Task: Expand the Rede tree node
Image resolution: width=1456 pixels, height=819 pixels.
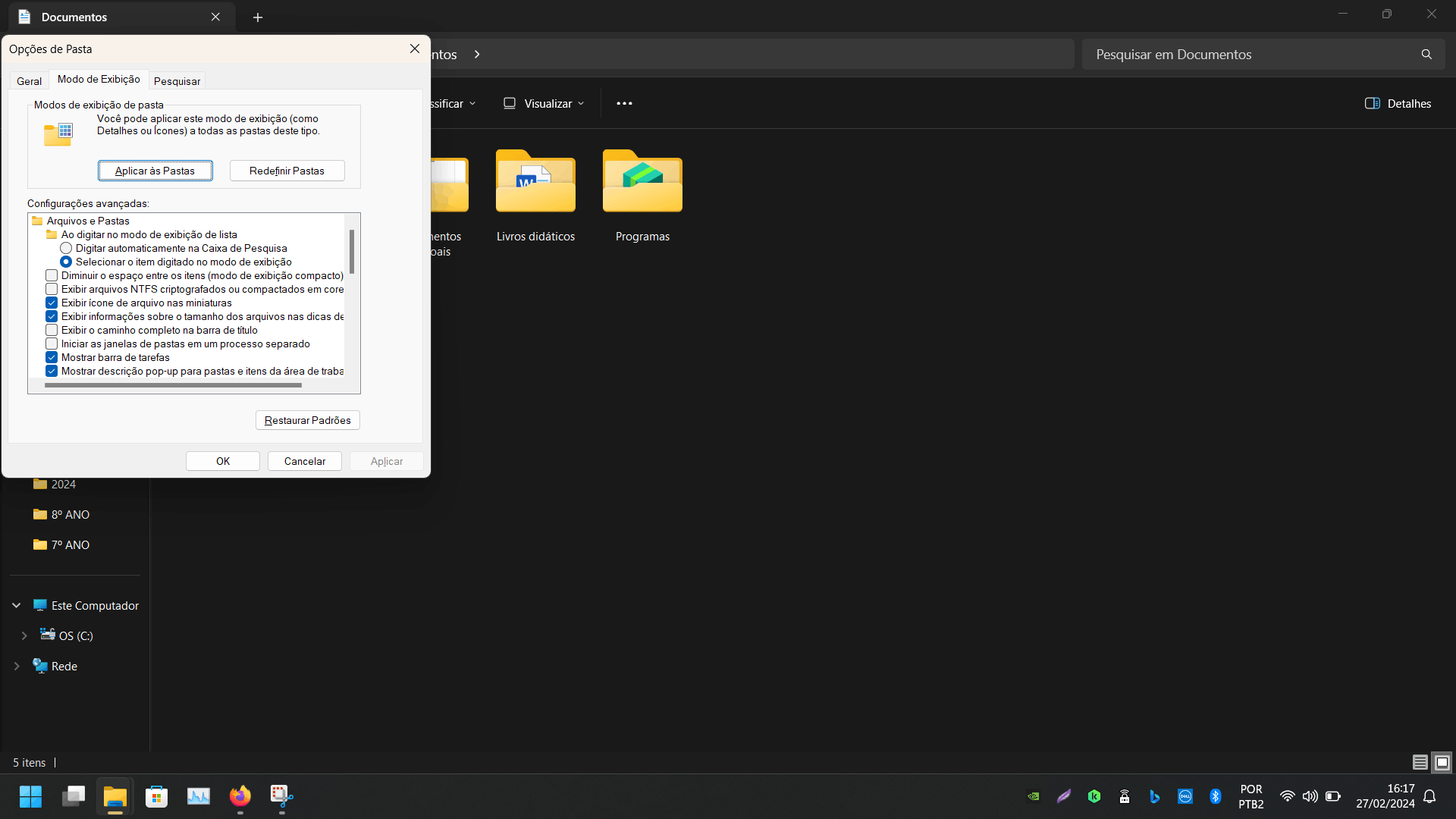Action: (x=17, y=667)
